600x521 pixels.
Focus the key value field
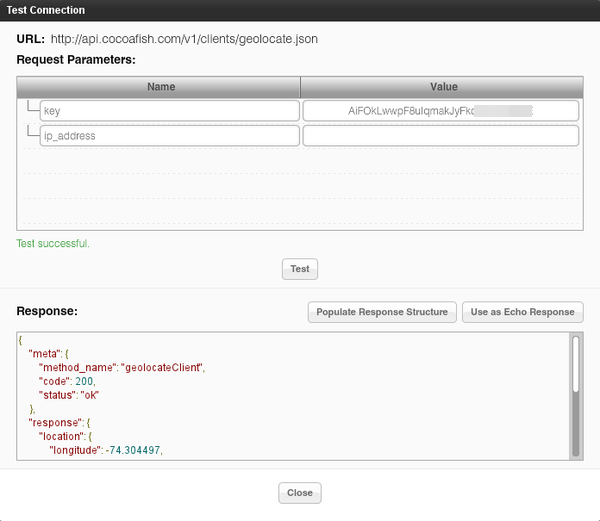(440, 111)
